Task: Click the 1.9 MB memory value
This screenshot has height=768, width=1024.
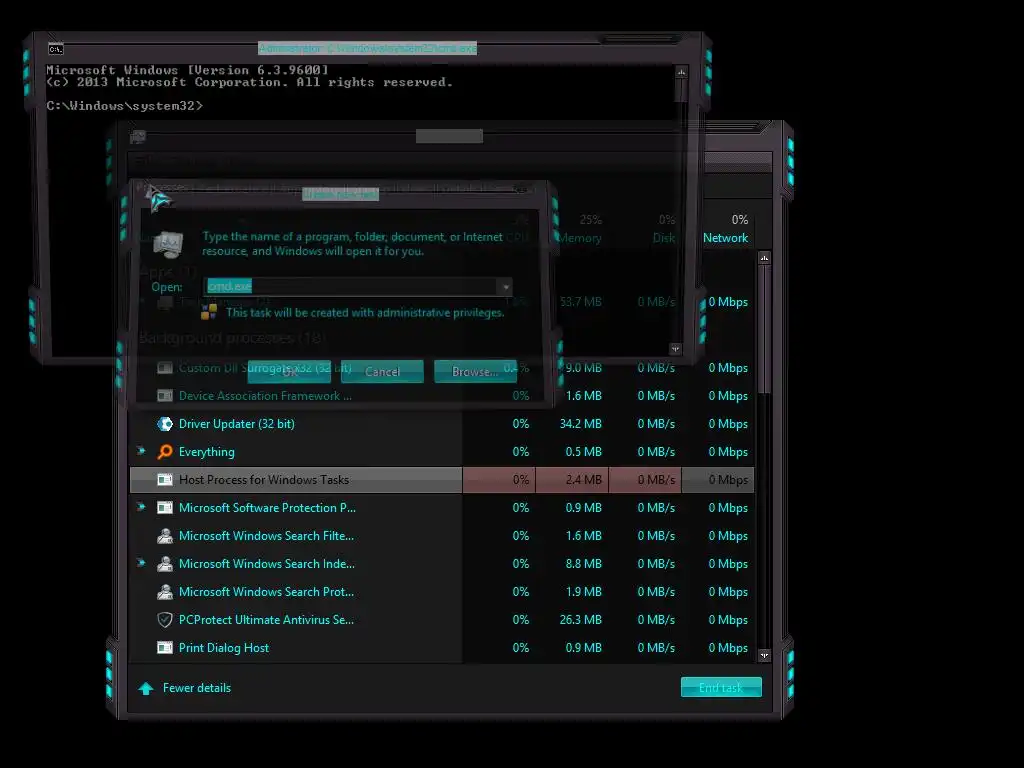Action: click(x=584, y=592)
